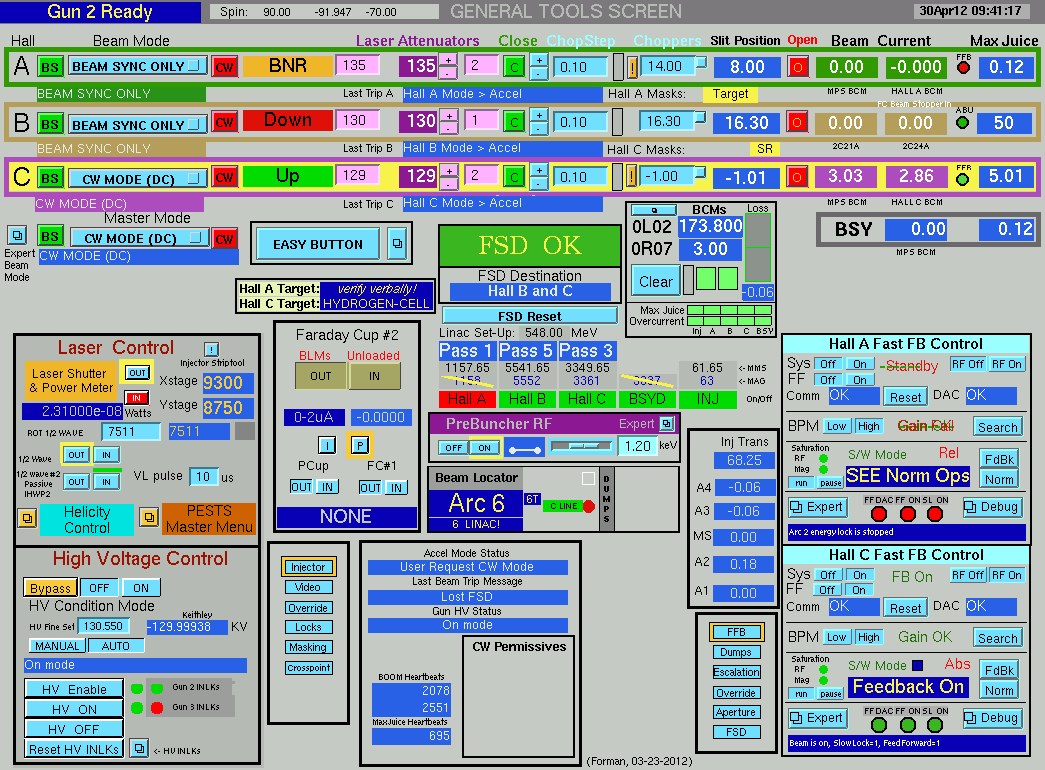Open display icon left of Helicity Control

(27, 517)
